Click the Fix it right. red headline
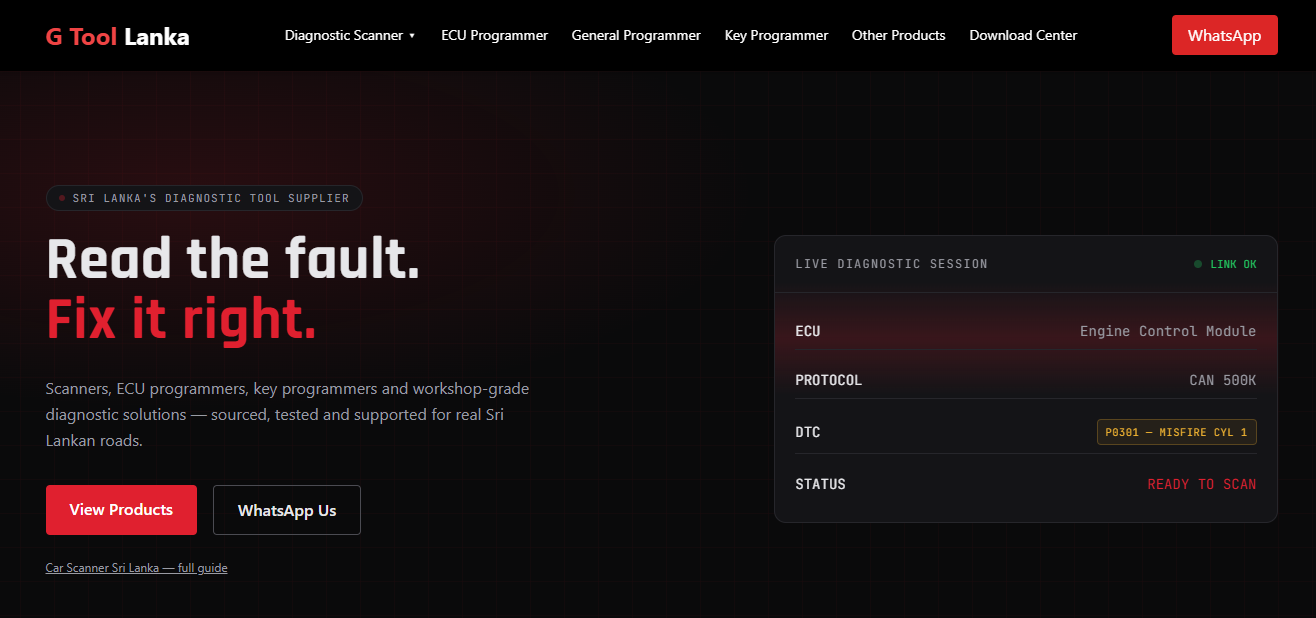 coord(181,319)
